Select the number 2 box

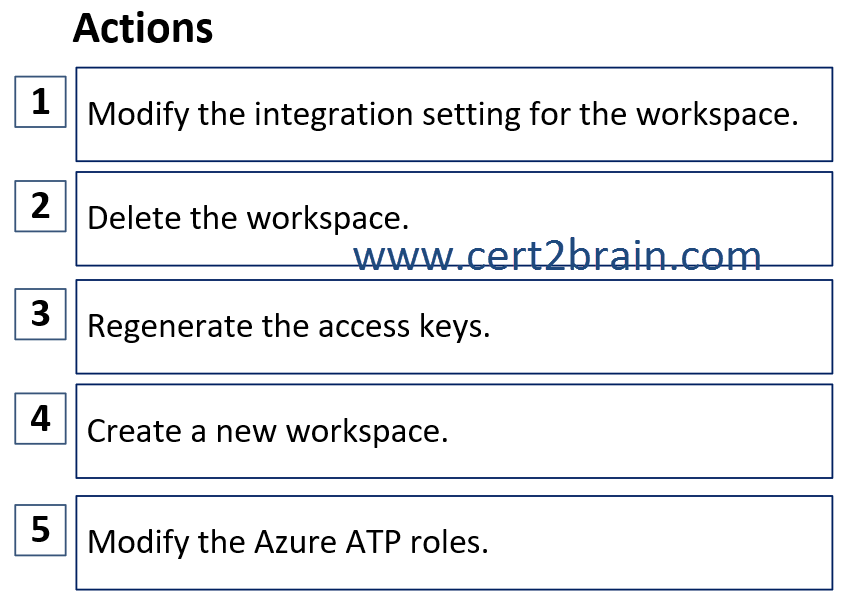[40, 206]
